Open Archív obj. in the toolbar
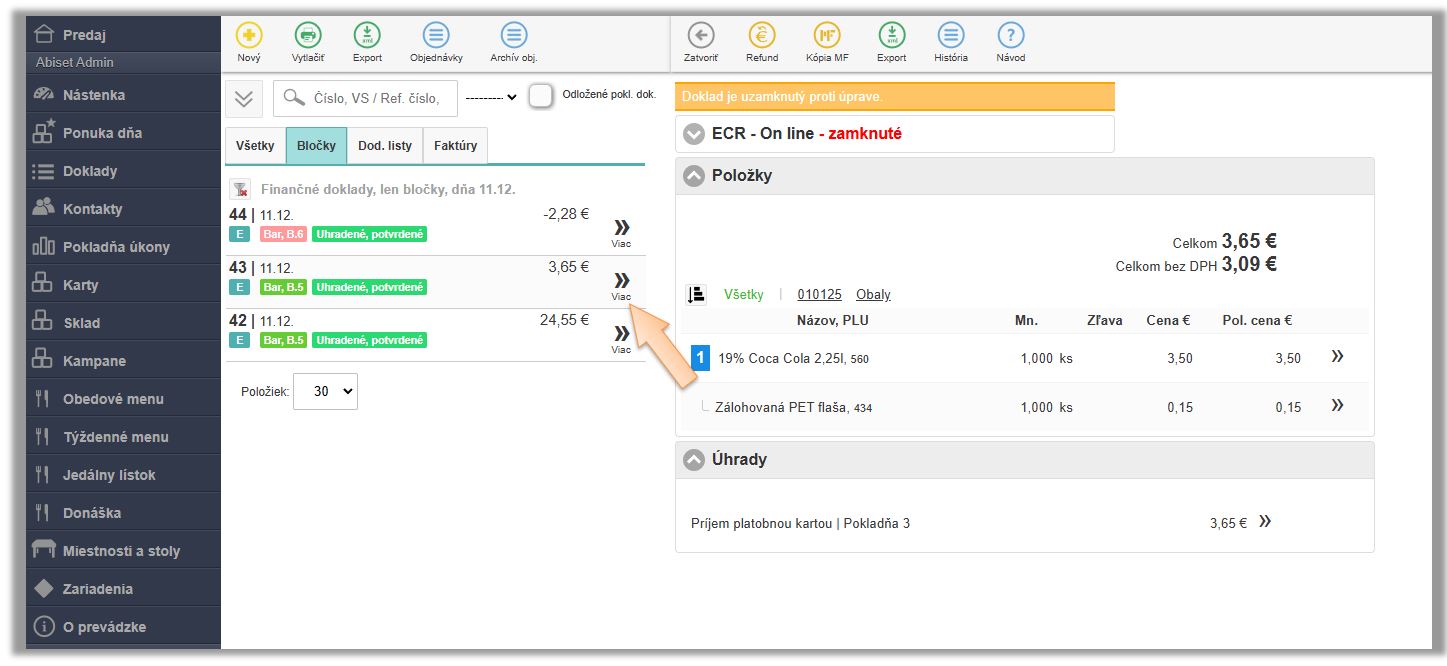1447x666 pixels. 514,36
